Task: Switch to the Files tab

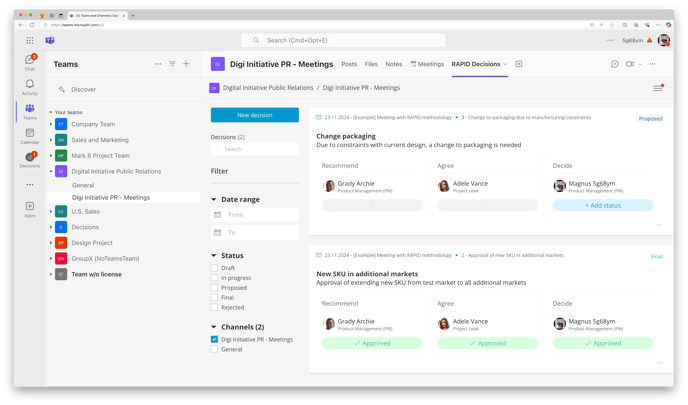Action: coord(371,64)
